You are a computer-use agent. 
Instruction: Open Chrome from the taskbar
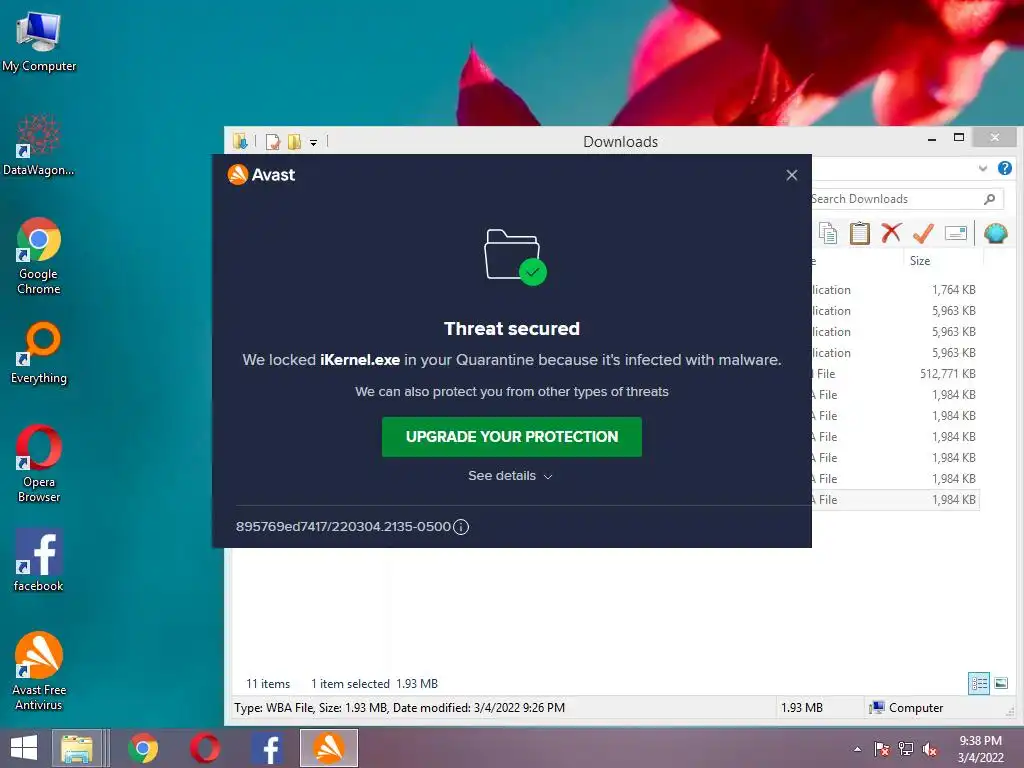143,748
